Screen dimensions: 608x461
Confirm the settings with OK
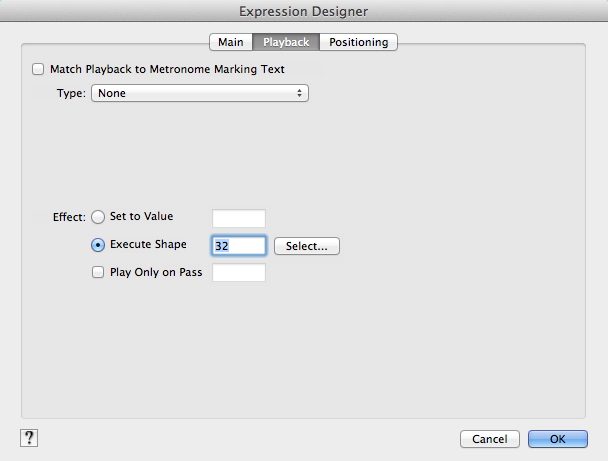point(557,439)
